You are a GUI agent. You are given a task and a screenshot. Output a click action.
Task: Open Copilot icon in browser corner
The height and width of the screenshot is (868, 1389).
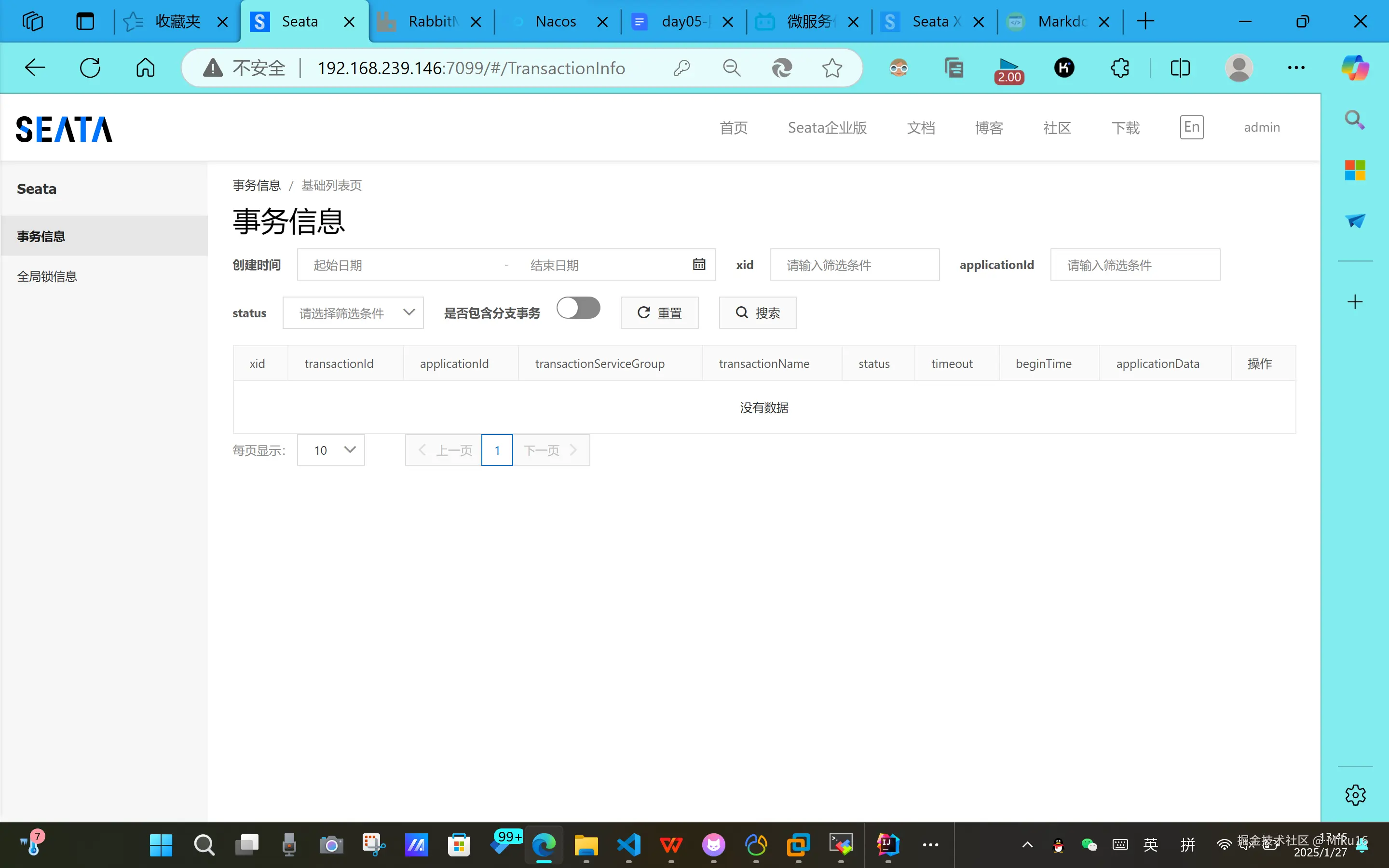[x=1355, y=68]
